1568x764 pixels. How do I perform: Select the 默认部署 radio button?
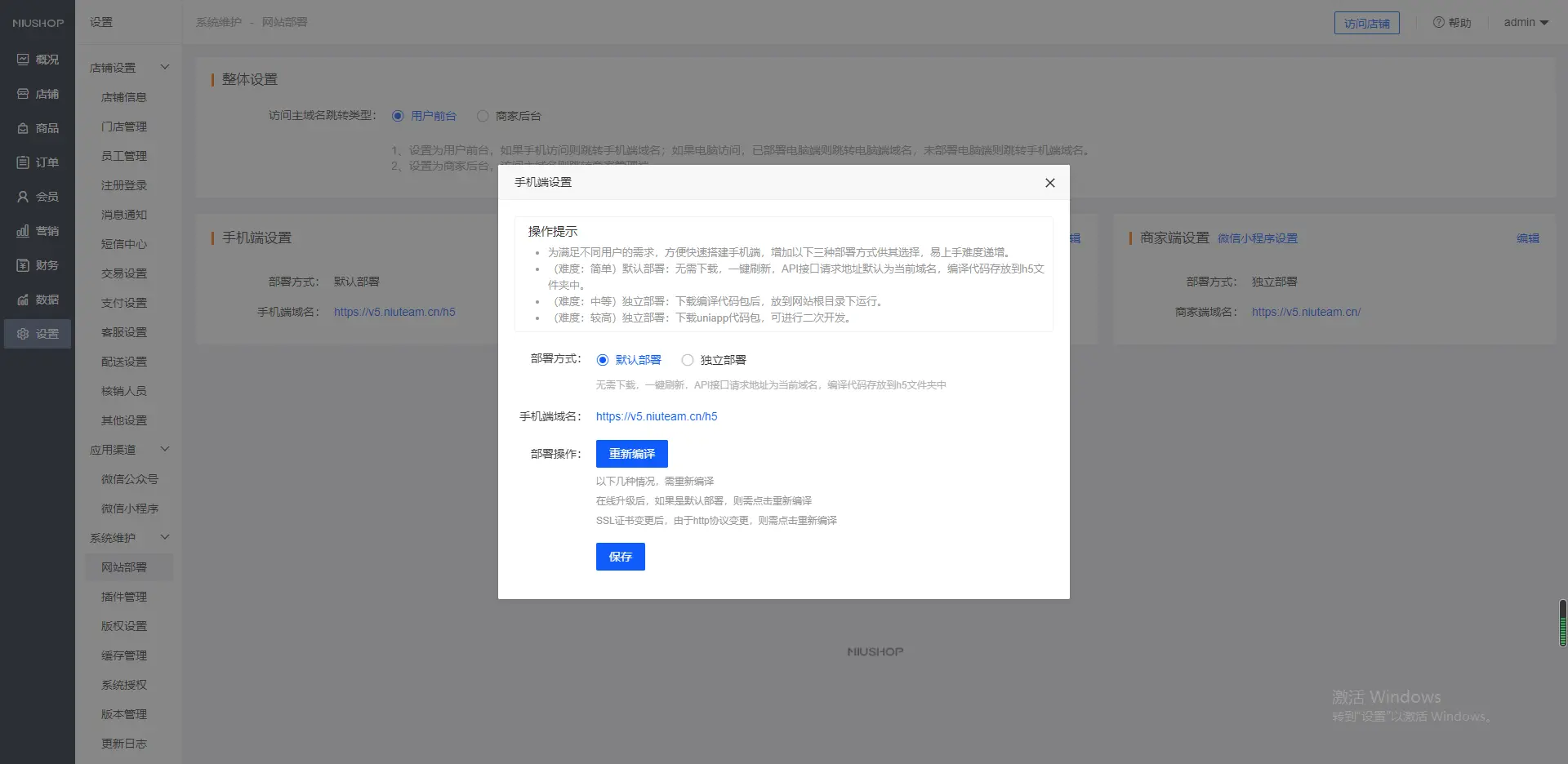tap(603, 360)
